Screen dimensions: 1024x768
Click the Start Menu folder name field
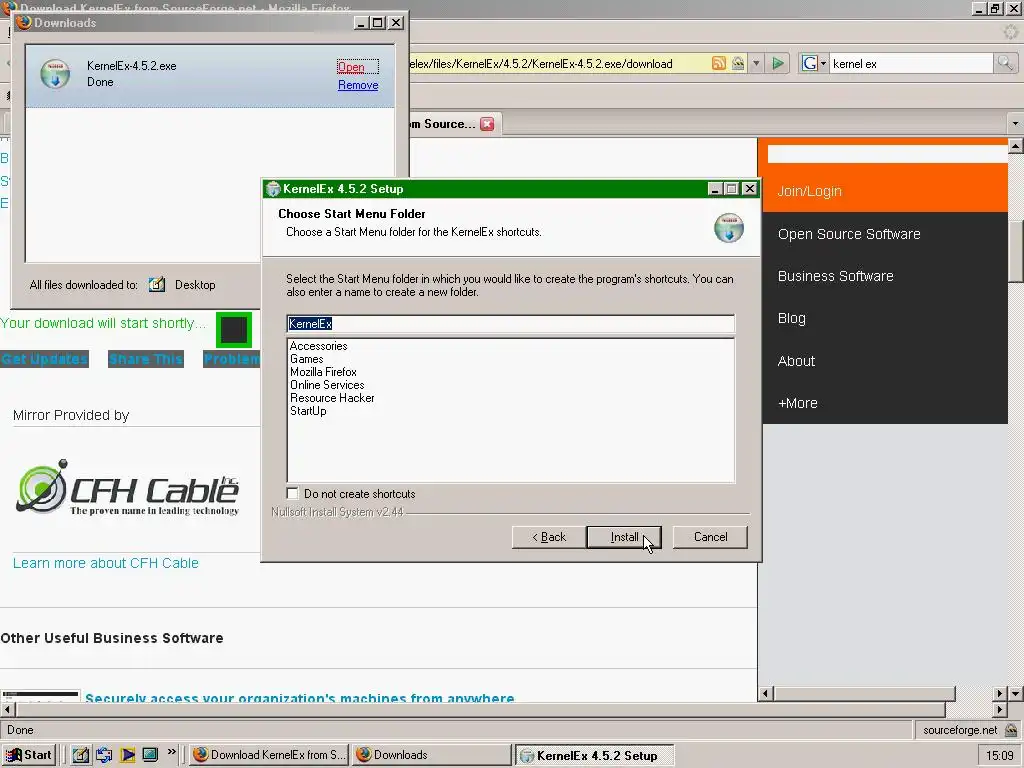pyautogui.click(x=511, y=324)
